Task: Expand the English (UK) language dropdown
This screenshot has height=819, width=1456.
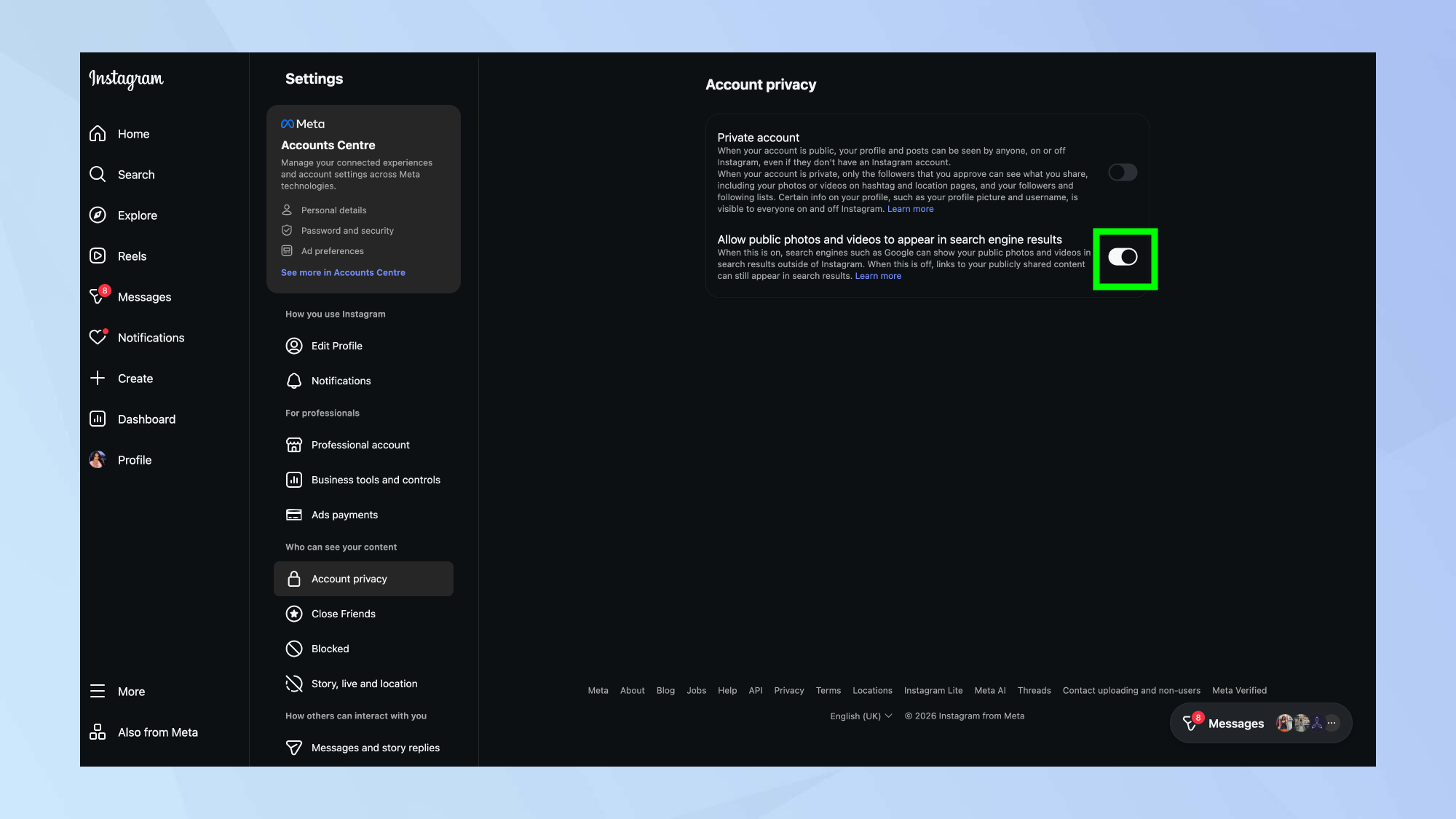Action: 860,716
